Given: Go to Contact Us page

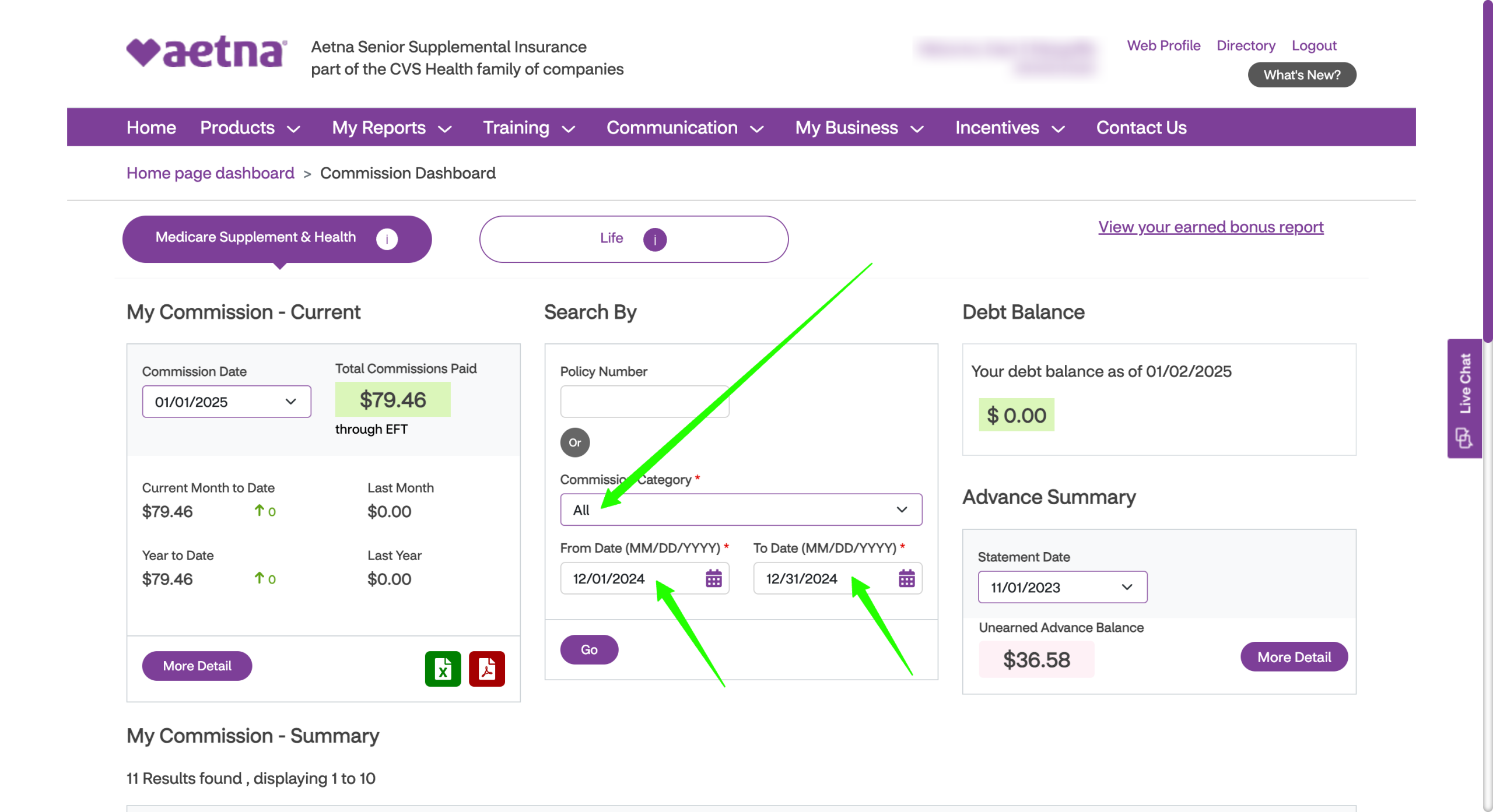Looking at the screenshot, I should pyautogui.click(x=1141, y=127).
